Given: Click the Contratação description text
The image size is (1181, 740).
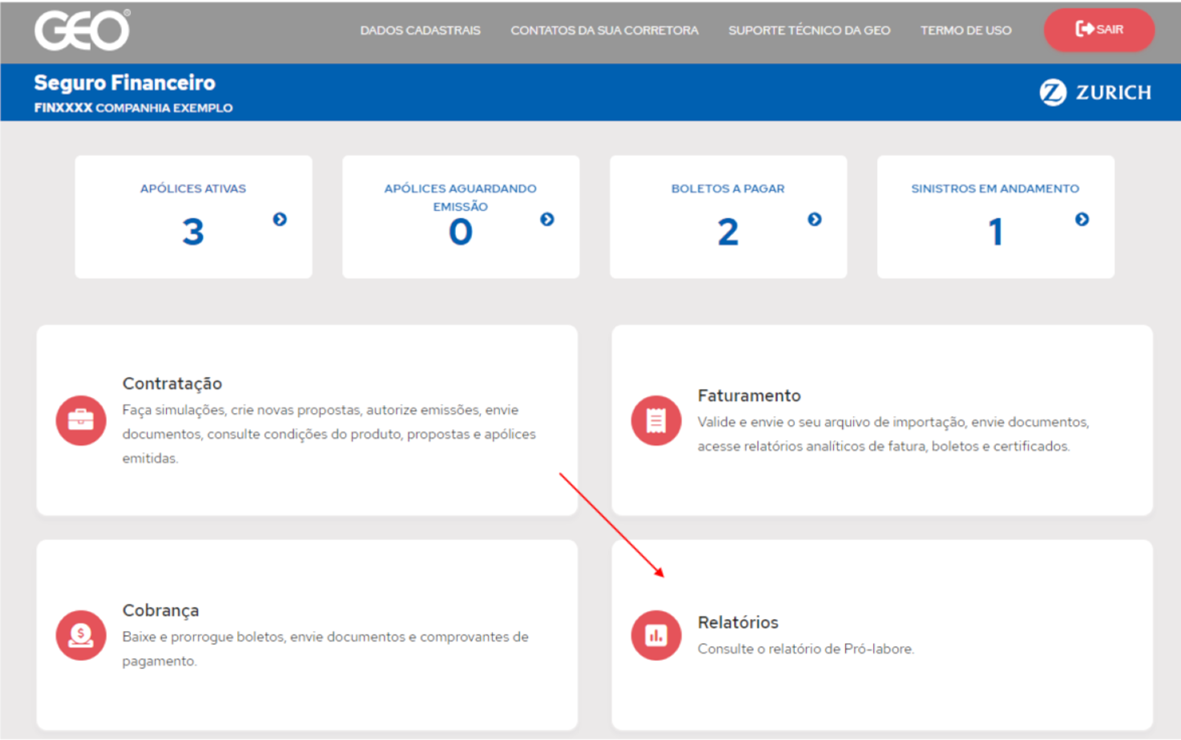Looking at the screenshot, I should coord(329,434).
